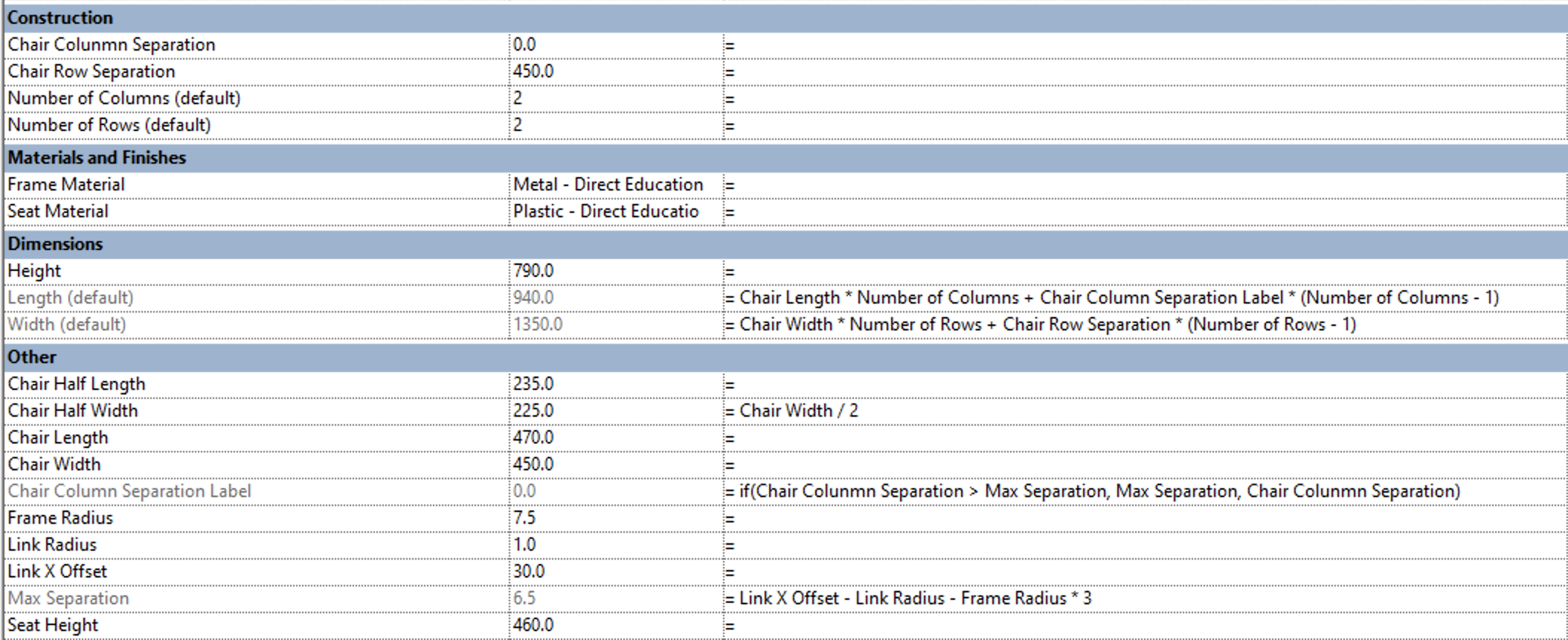Edit the Chair Half Width formula
The width and height of the screenshot is (1568, 640).
click(x=1146, y=411)
